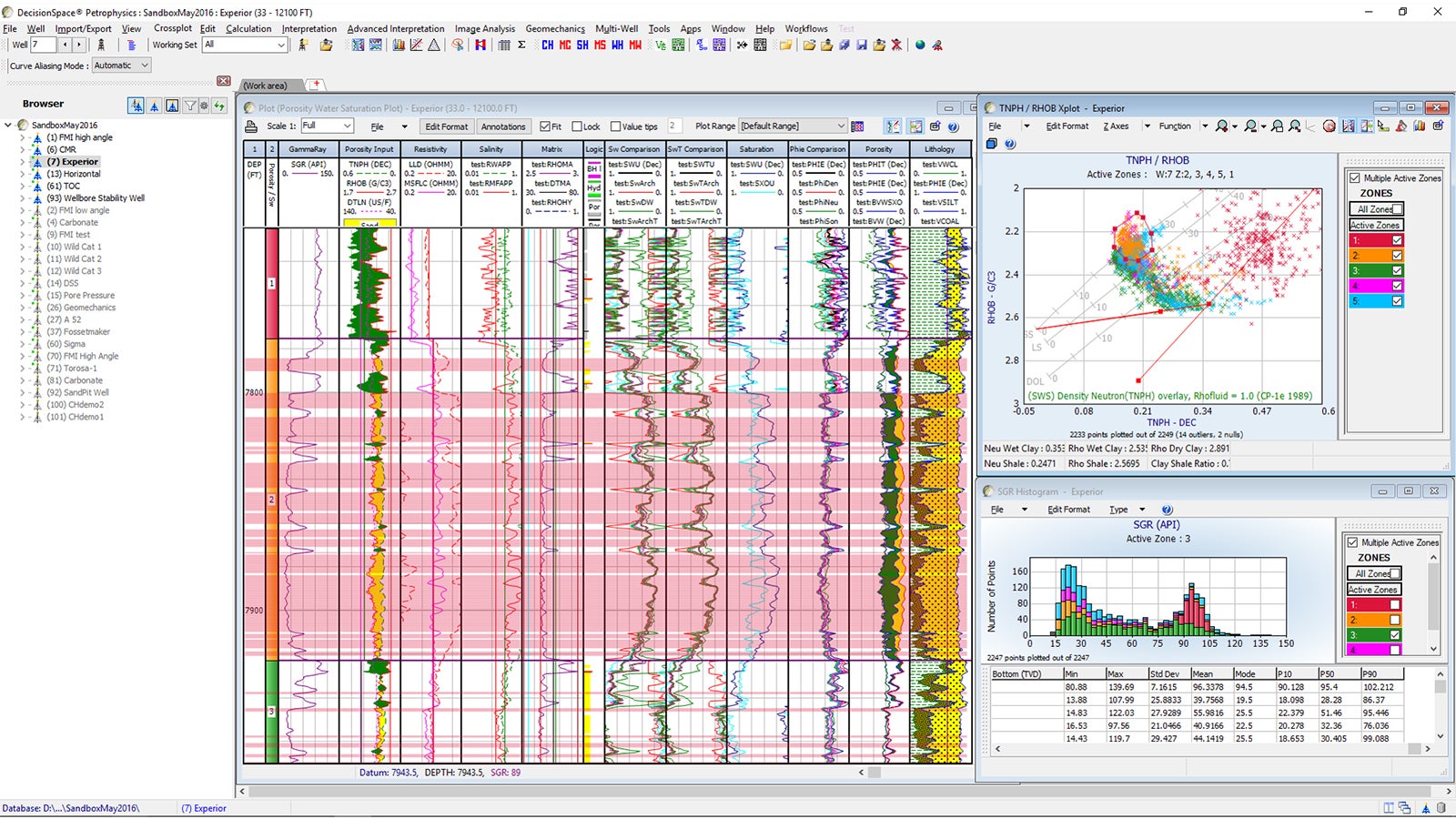Click All Zones button in Xplot panel
Image resolution: width=1456 pixels, height=819 pixels.
pyautogui.click(x=1376, y=209)
